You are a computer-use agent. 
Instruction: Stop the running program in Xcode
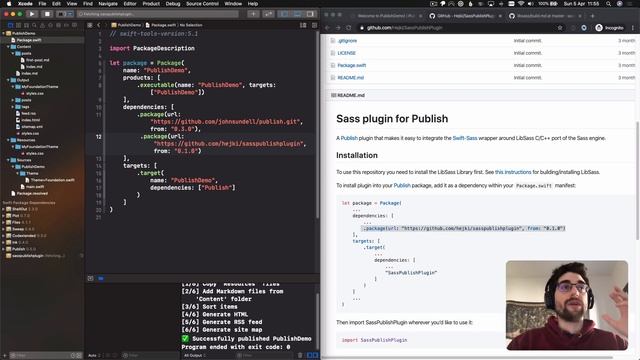coord(47,14)
